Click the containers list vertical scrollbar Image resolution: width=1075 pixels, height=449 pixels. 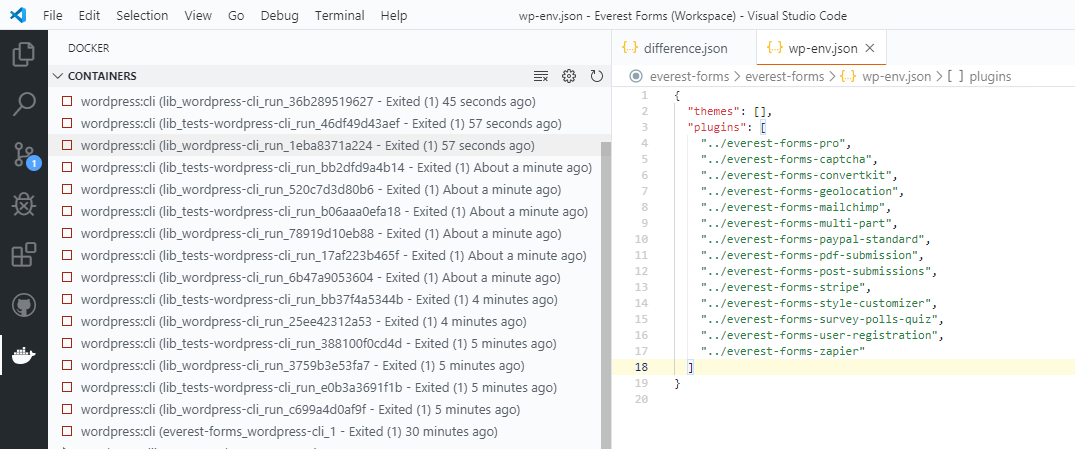point(605,295)
